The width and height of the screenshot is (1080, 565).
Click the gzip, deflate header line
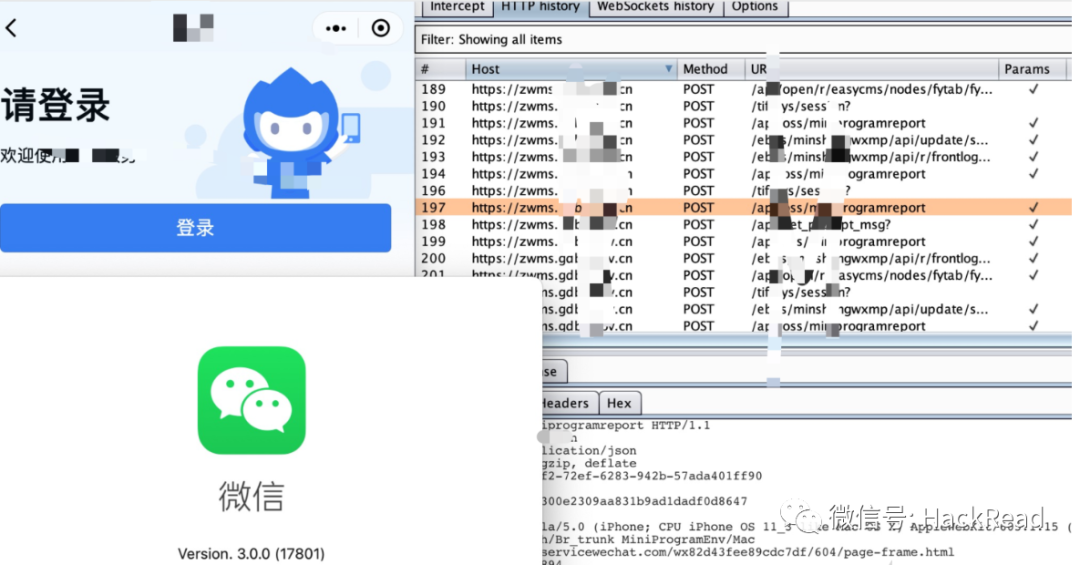590,463
